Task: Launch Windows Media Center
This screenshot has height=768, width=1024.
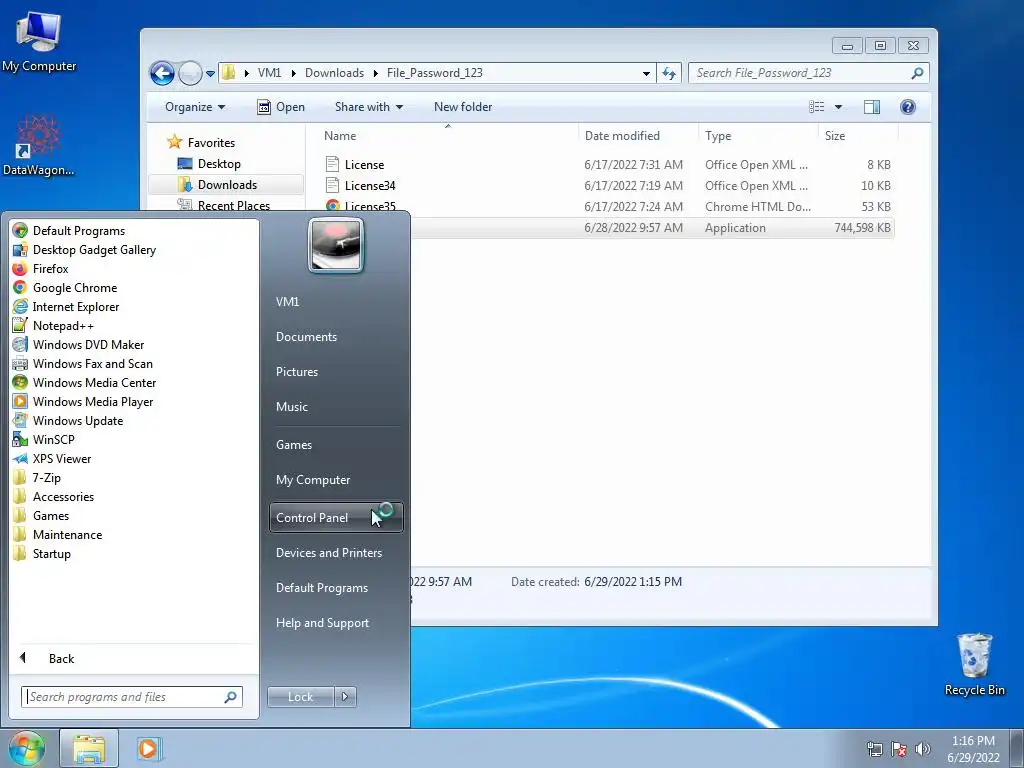Action: point(94,382)
